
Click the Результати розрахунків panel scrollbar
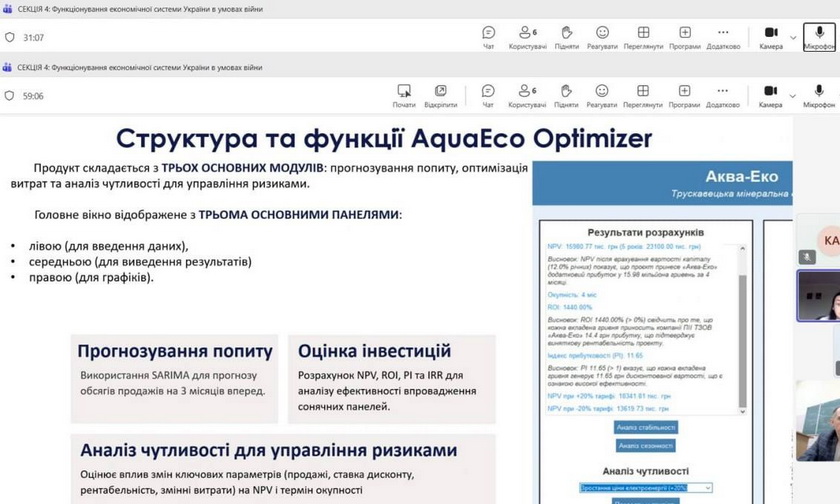(x=741, y=320)
